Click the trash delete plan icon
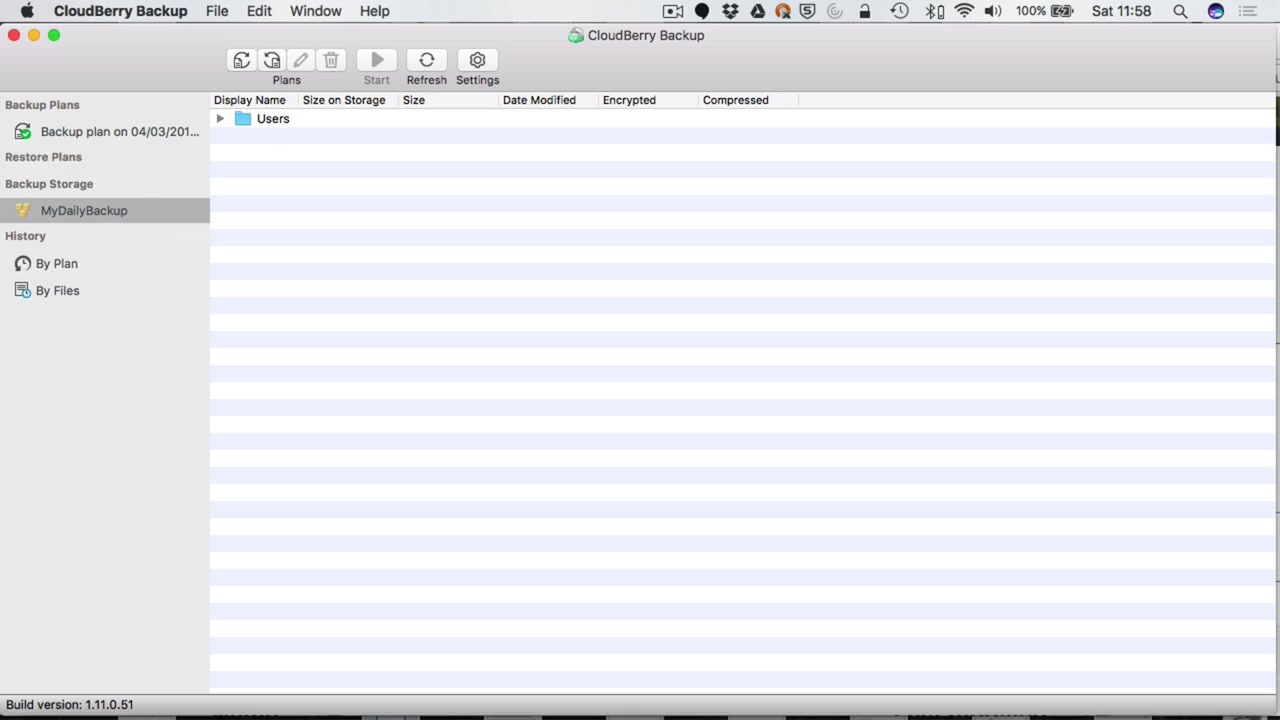The width and height of the screenshot is (1280, 720). click(331, 60)
